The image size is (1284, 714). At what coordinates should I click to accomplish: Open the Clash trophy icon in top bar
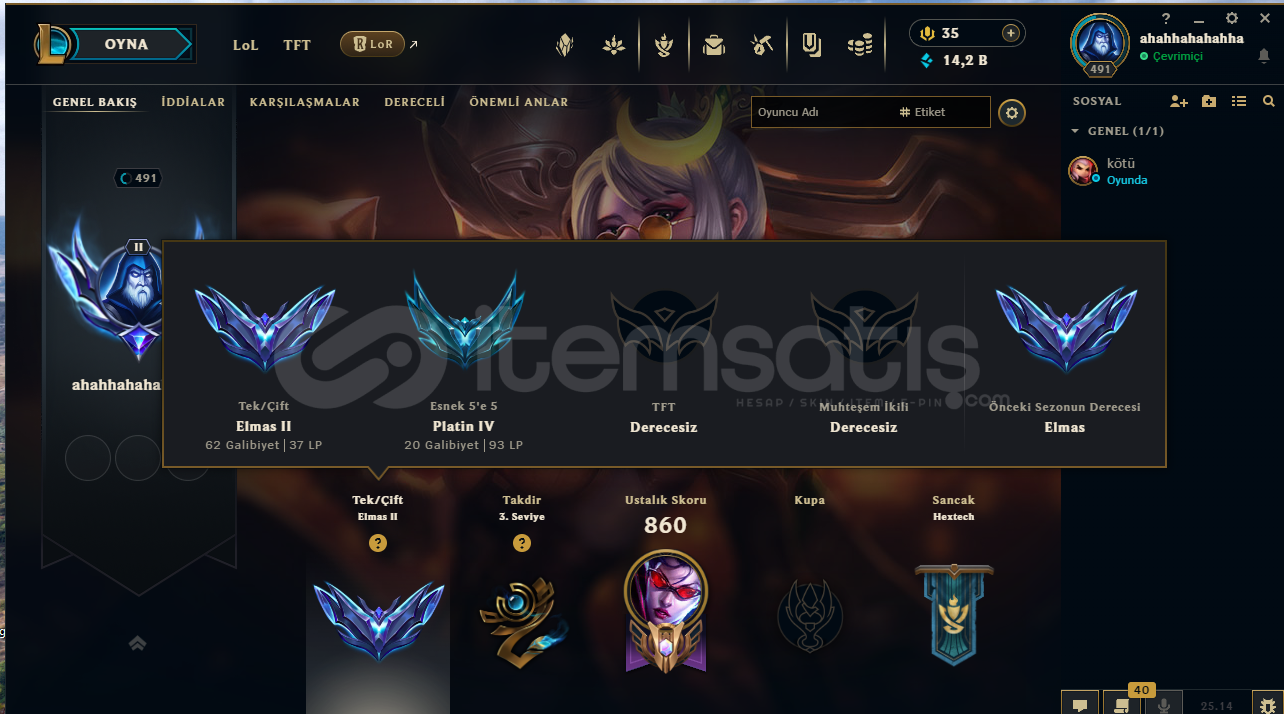coord(663,45)
